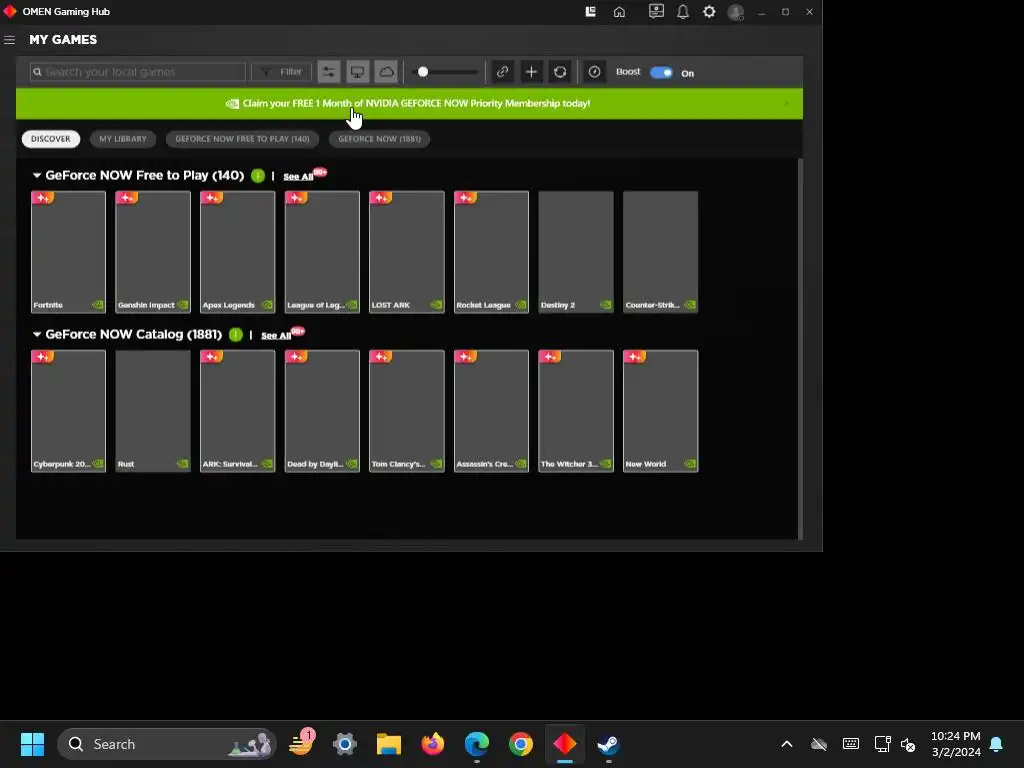Image resolution: width=1024 pixels, height=768 pixels.
Task: Open the Filter dropdown
Action: [281, 72]
